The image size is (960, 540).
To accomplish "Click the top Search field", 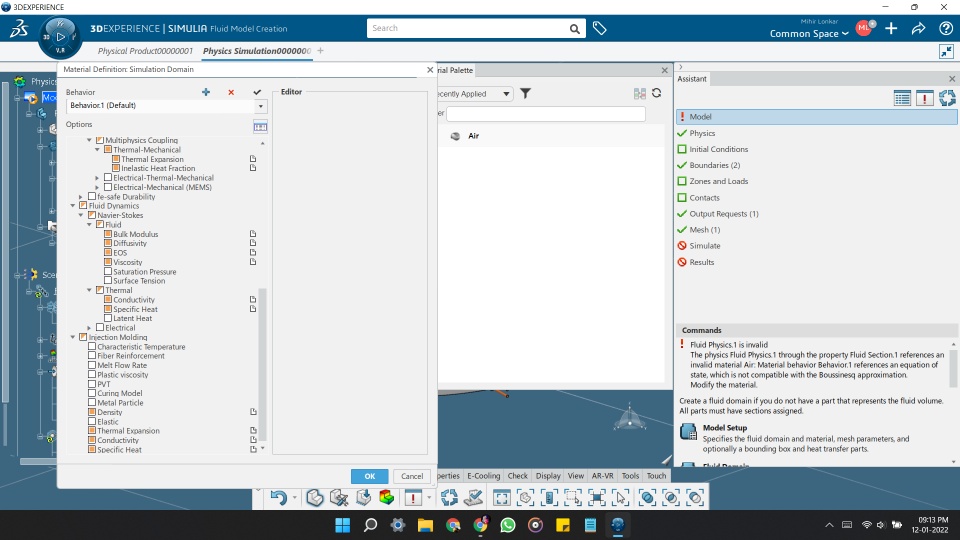I will 468,28.
